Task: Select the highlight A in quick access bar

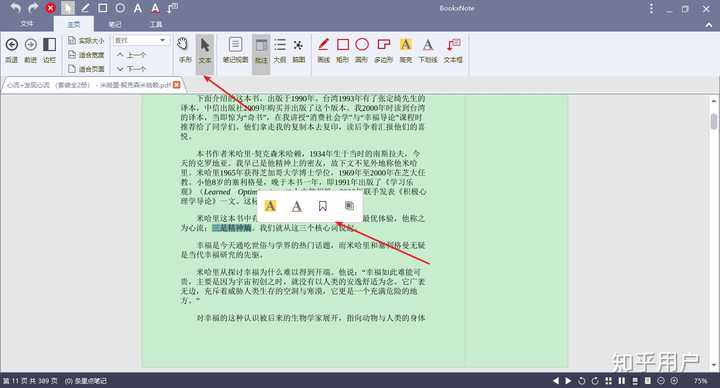Action: [138, 8]
